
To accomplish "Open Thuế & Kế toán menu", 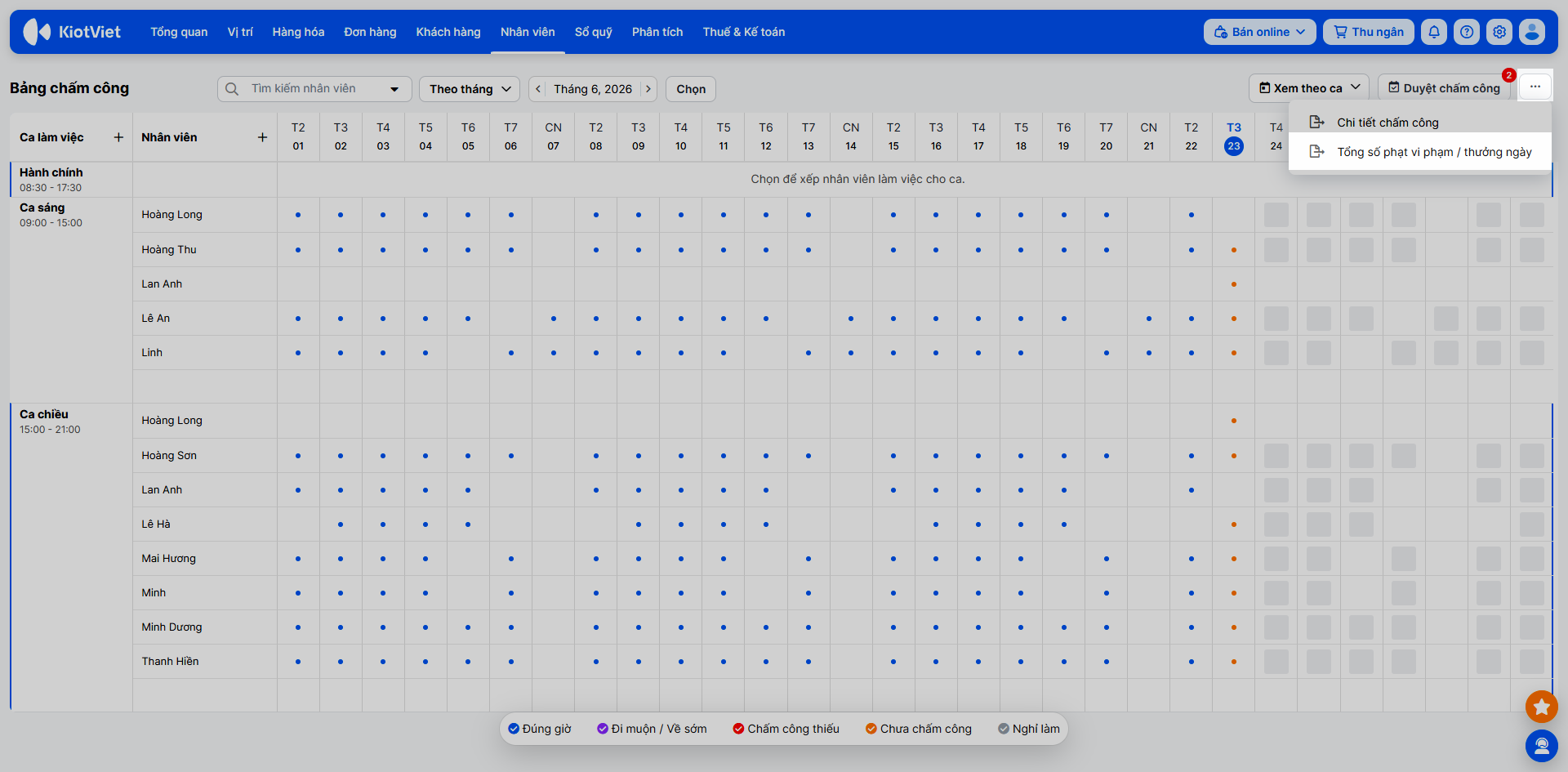I will (x=744, y=32).
